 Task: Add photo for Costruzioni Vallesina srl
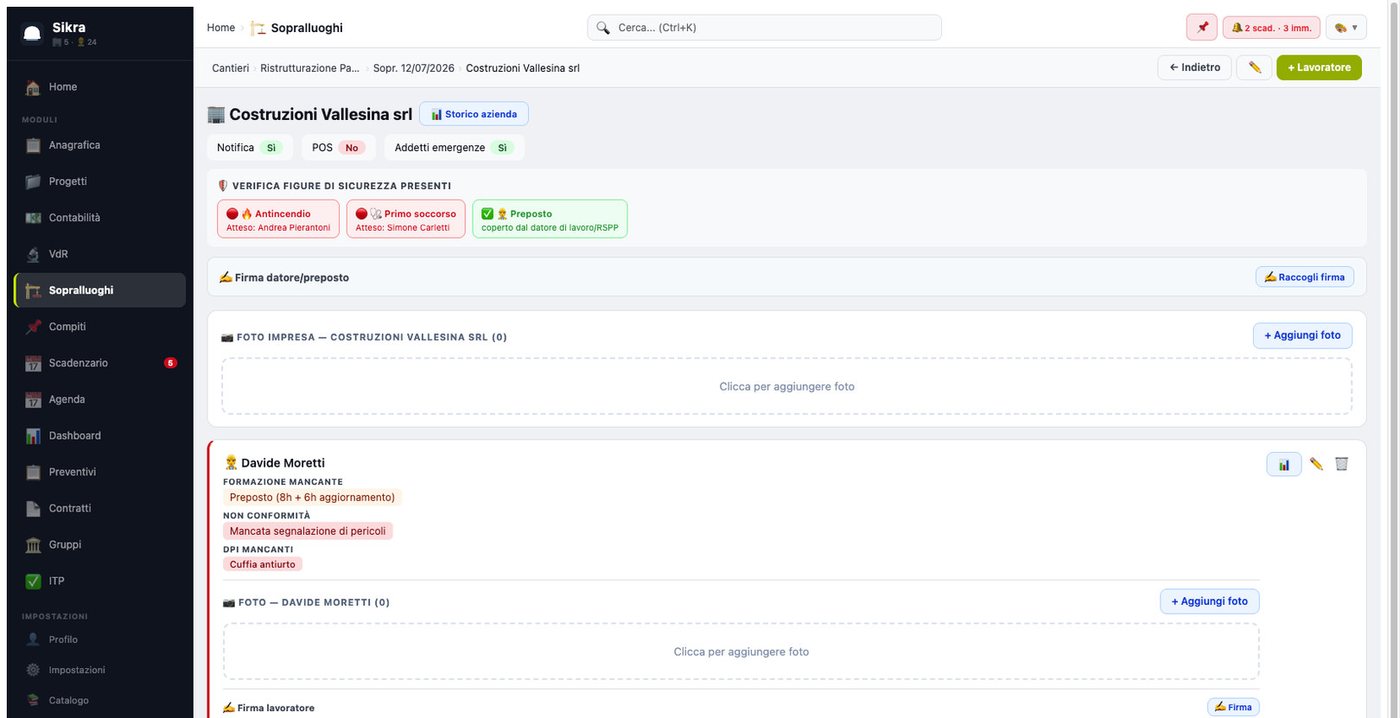[x=1303, y=335]
